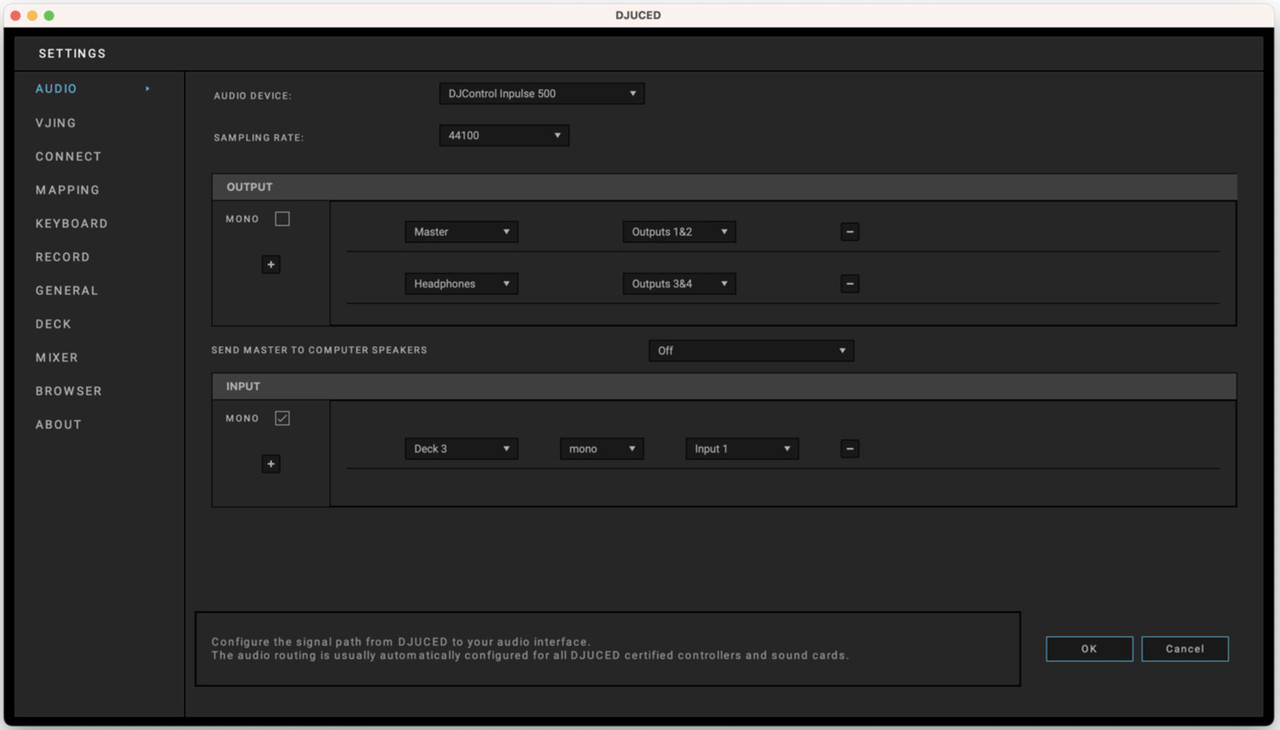Image resolution: width=1280 pixels, height=730 pixels.
Task: Remove the Master output row
Action: pyautogui.click(x=850, y=232)
